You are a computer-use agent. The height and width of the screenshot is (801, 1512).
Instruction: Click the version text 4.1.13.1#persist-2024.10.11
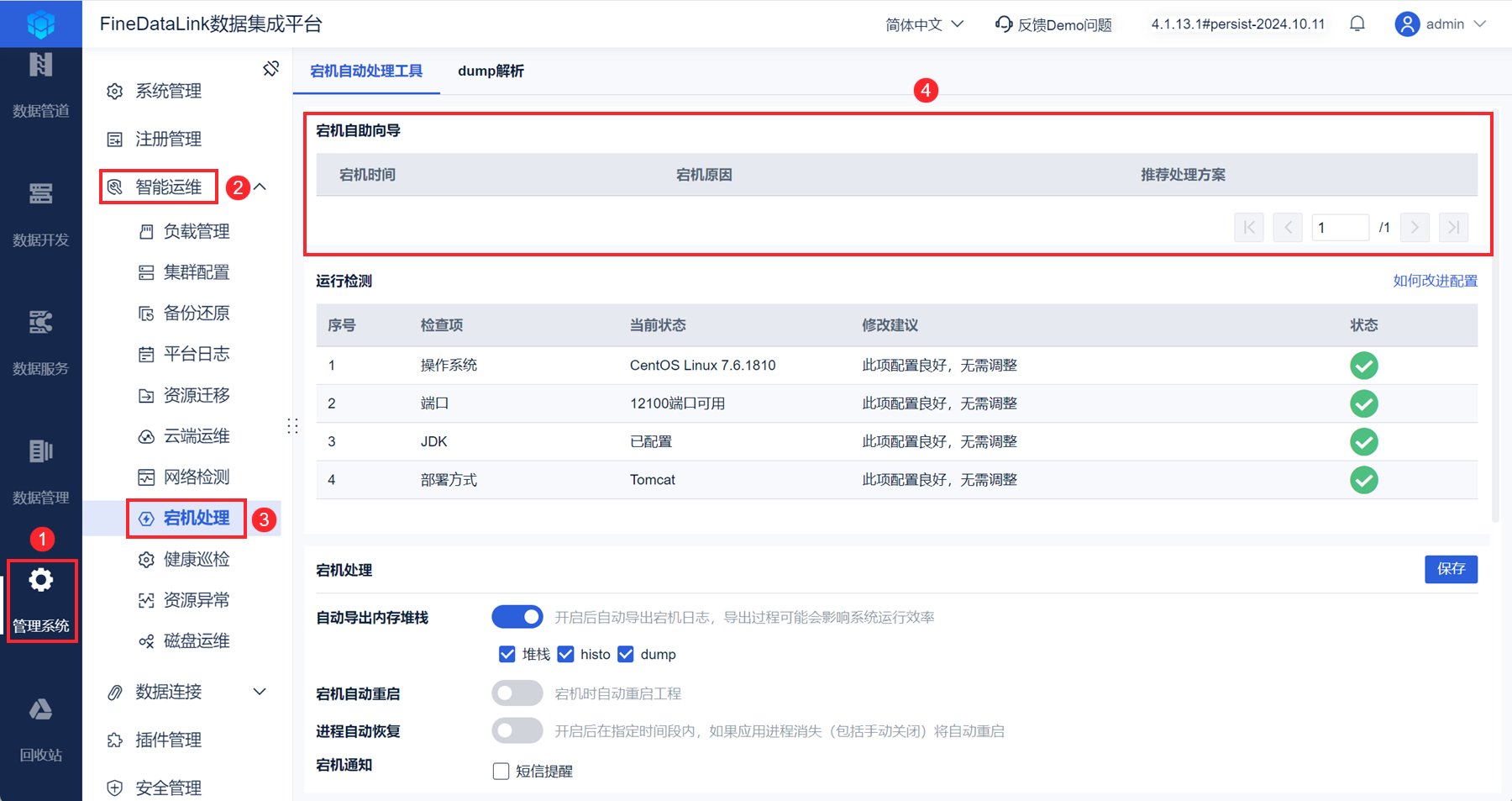(x=1238, y=24)
